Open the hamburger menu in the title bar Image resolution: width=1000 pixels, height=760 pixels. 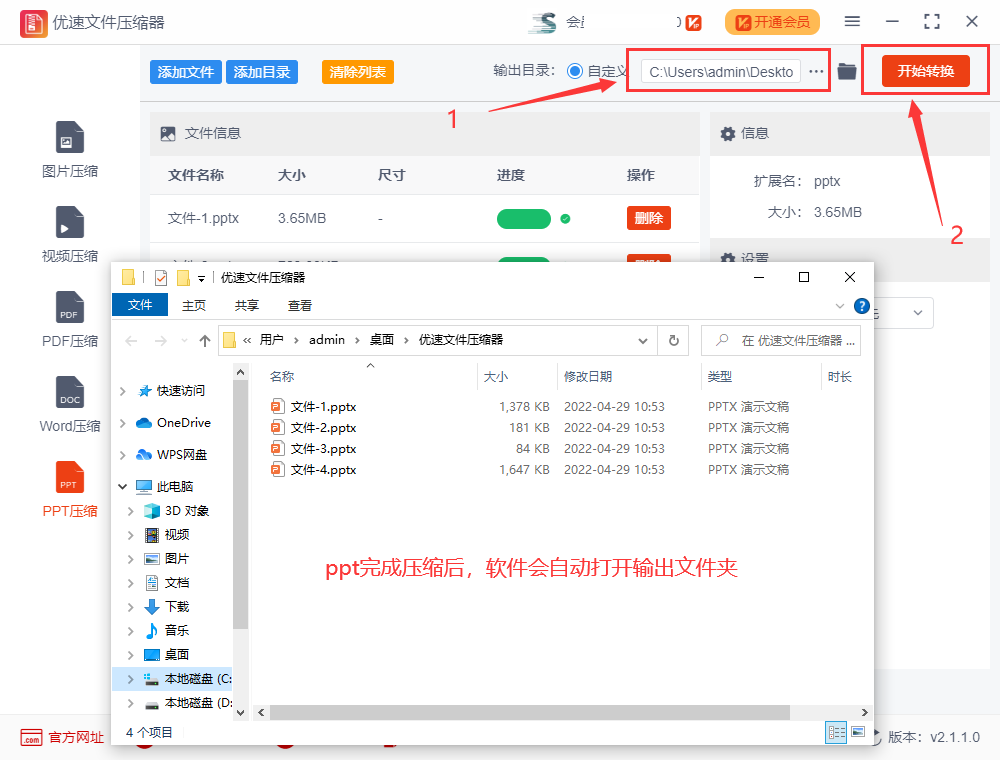point(852,22)
